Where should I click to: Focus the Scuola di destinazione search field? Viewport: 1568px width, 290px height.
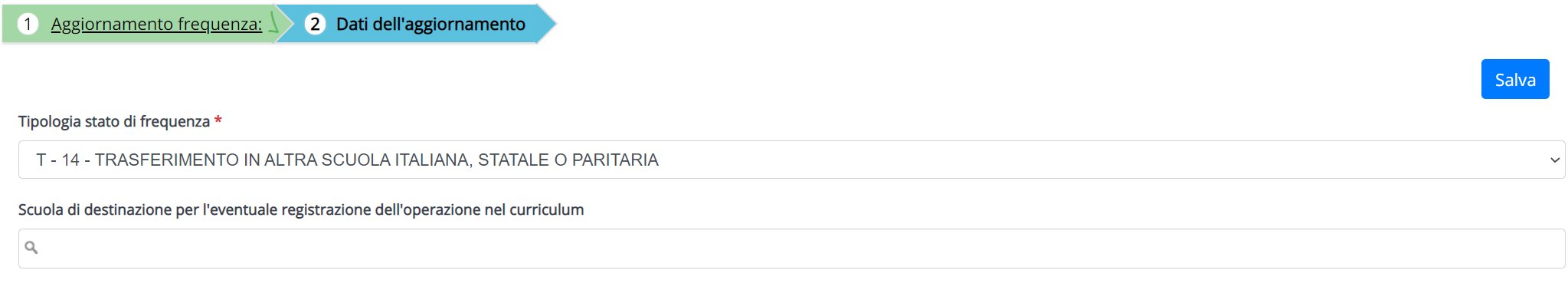791,249
